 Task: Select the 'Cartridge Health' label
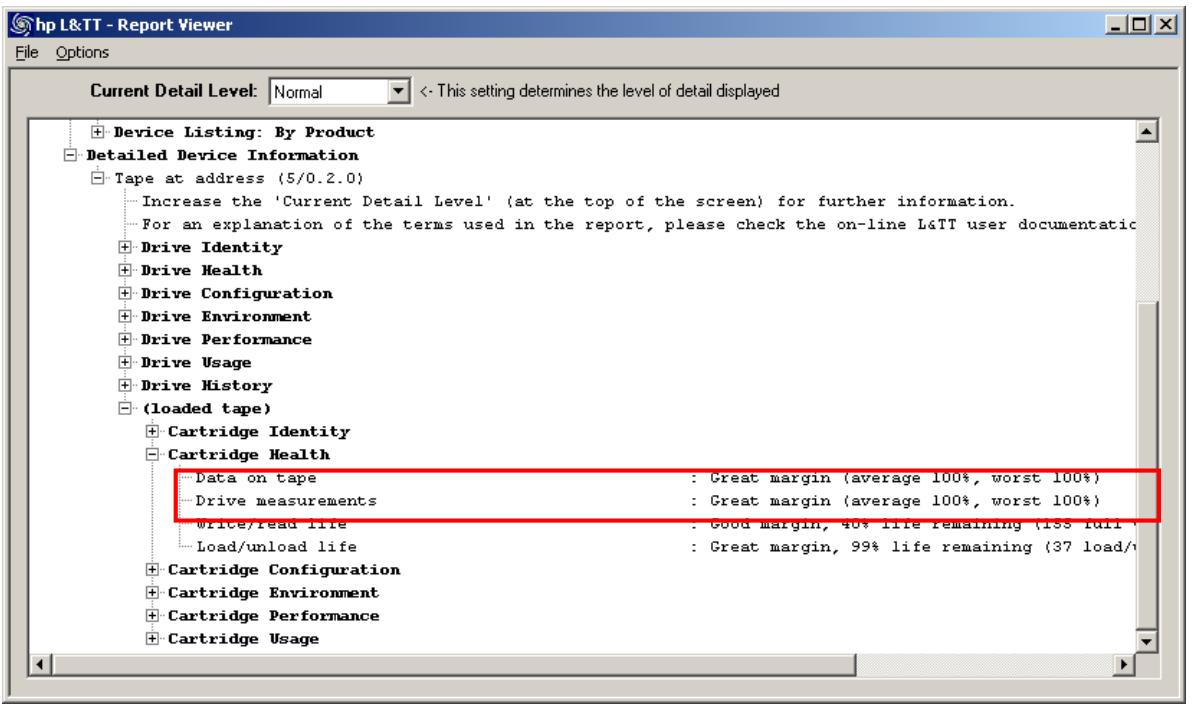249,455
